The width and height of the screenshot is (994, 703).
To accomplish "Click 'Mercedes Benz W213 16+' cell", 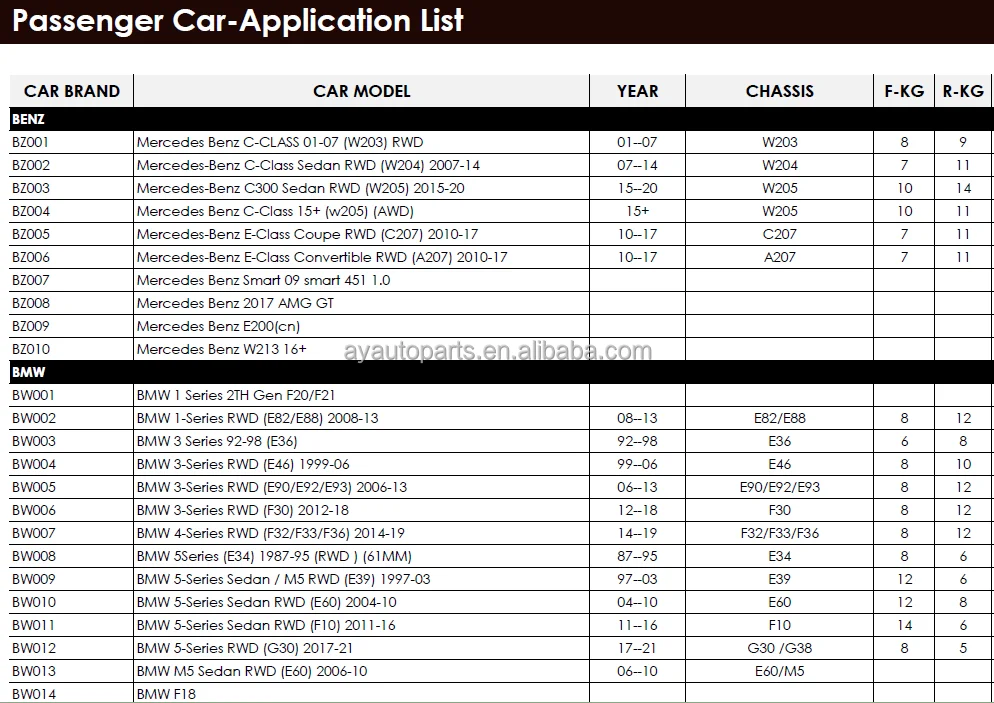I will 361,349.
